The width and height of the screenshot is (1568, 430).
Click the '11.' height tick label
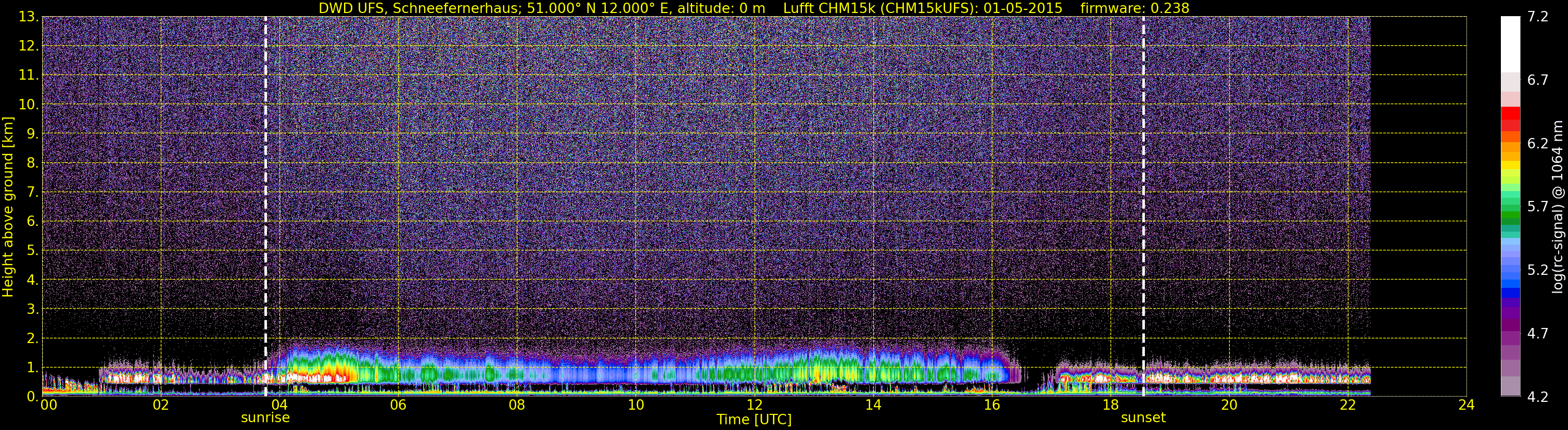pos(28,75)
